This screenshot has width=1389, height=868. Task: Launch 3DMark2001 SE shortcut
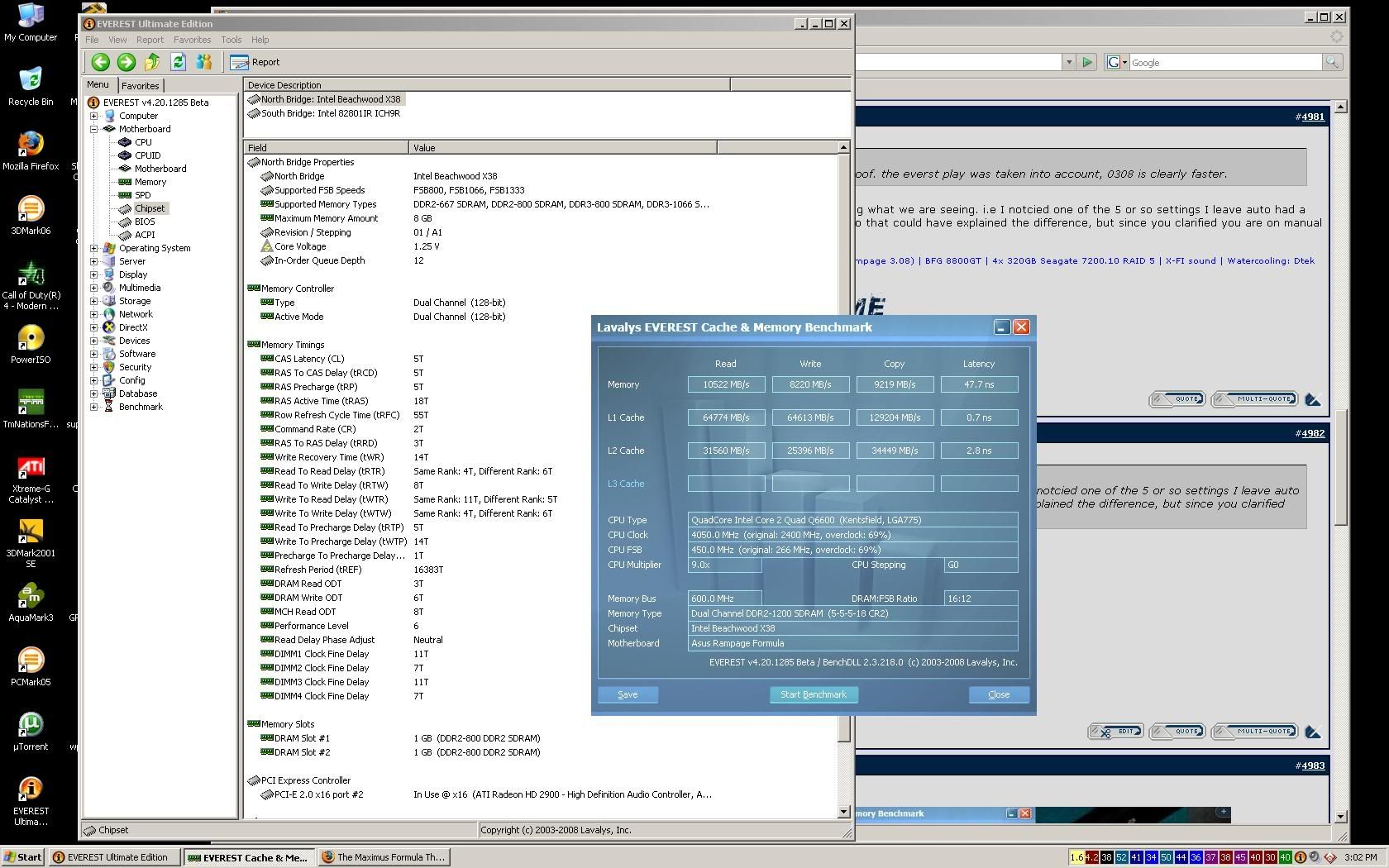click(x=31, y=543)
